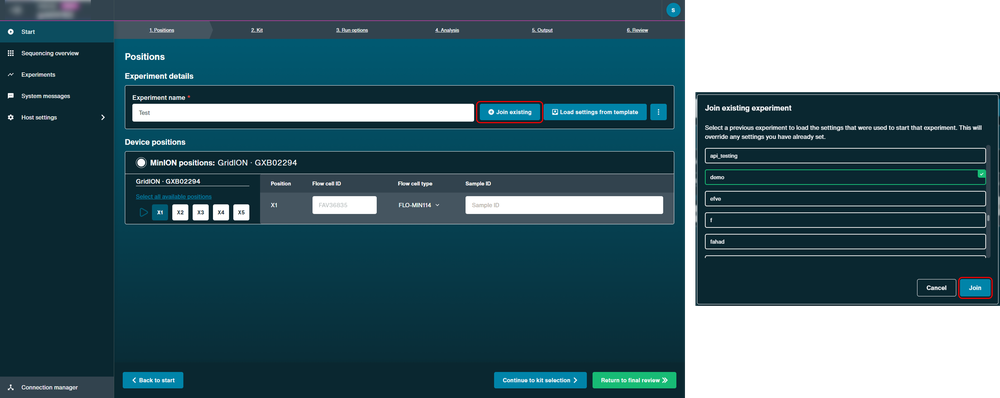Click the Host settings gear icon
This screenshot has width=1000, height=398.
(10, 117)
